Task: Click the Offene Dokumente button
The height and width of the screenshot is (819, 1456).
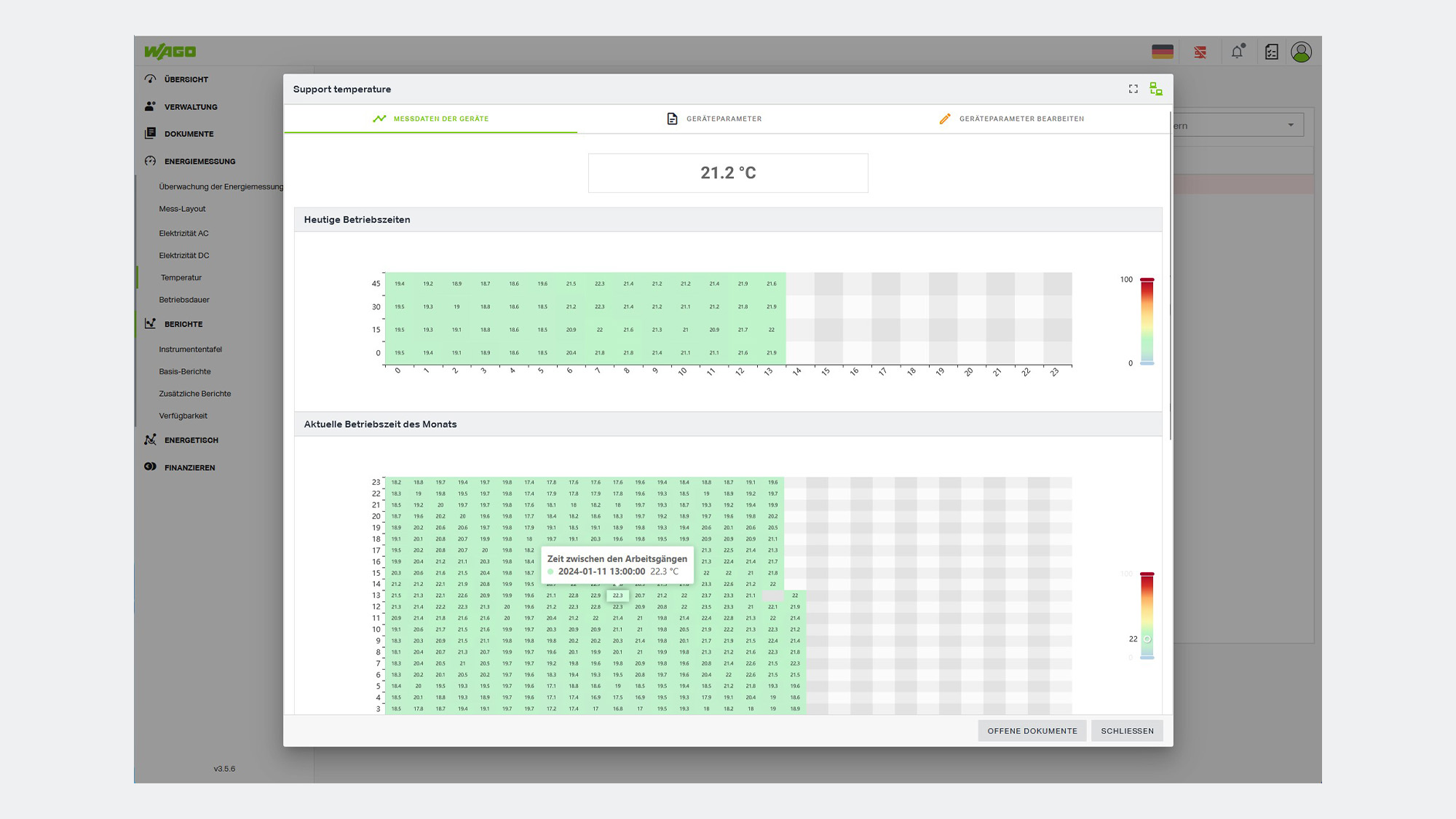Action: tap(1032, 730)
